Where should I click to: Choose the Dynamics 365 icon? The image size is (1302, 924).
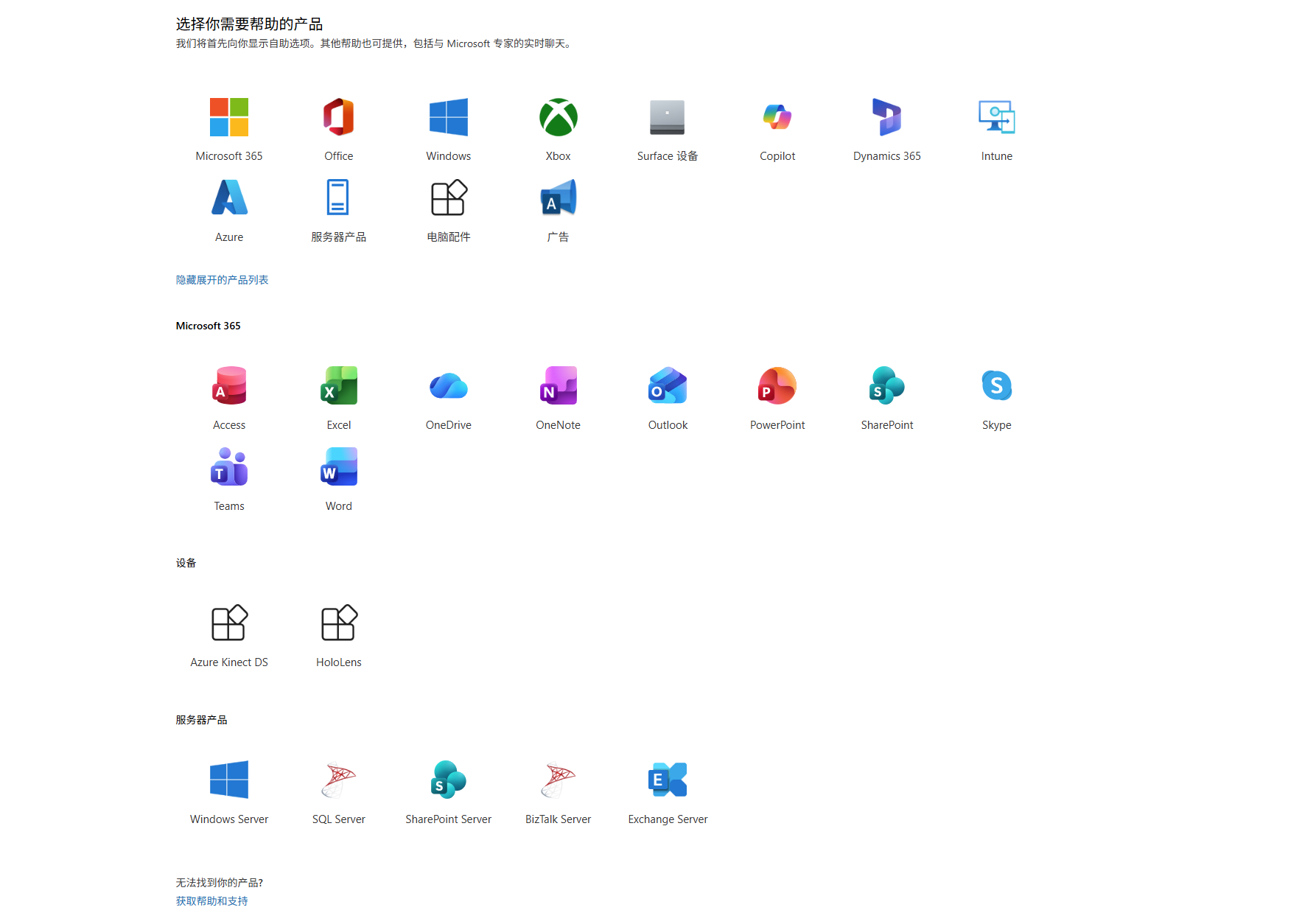coord(887,117)
